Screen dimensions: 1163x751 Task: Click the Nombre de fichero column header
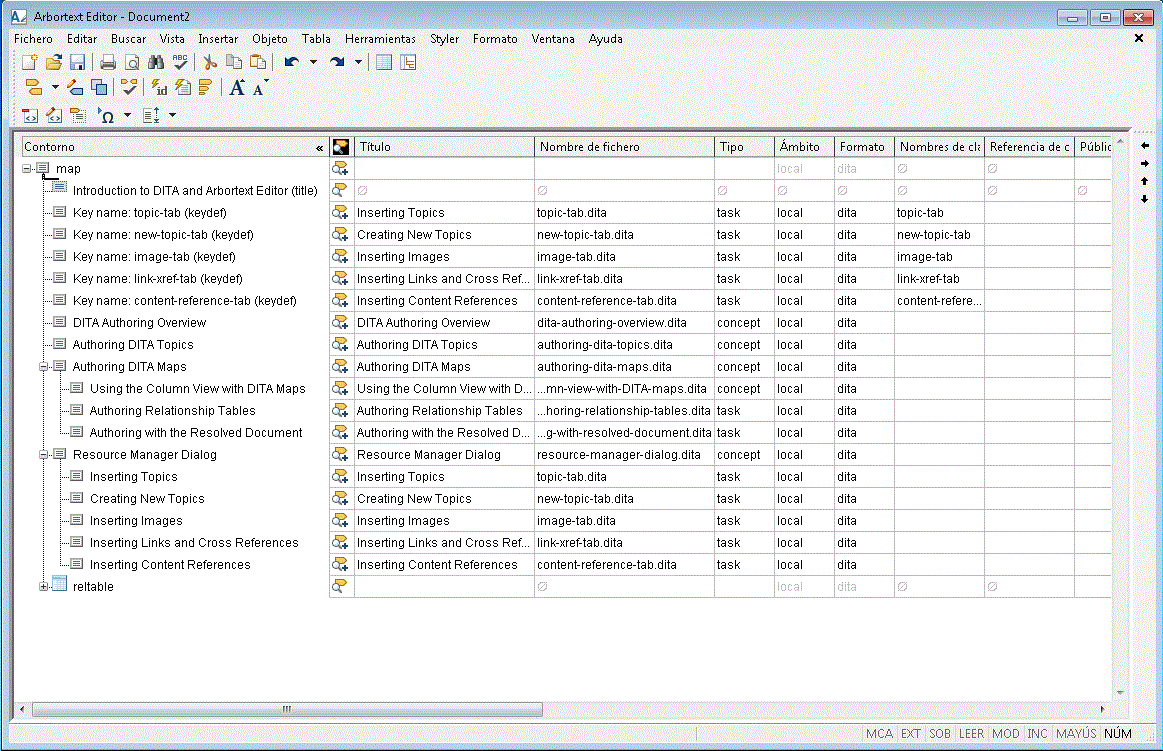pos(624,147)
